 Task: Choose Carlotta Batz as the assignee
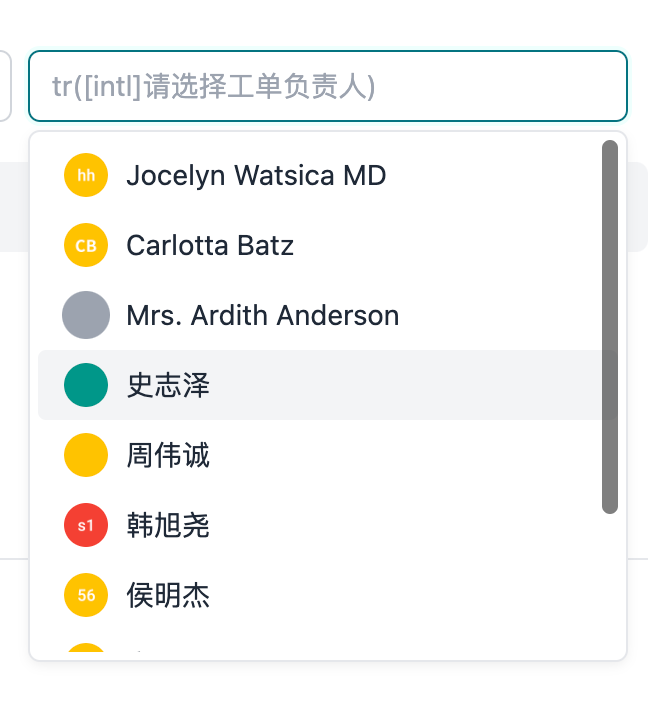point(210,246)
